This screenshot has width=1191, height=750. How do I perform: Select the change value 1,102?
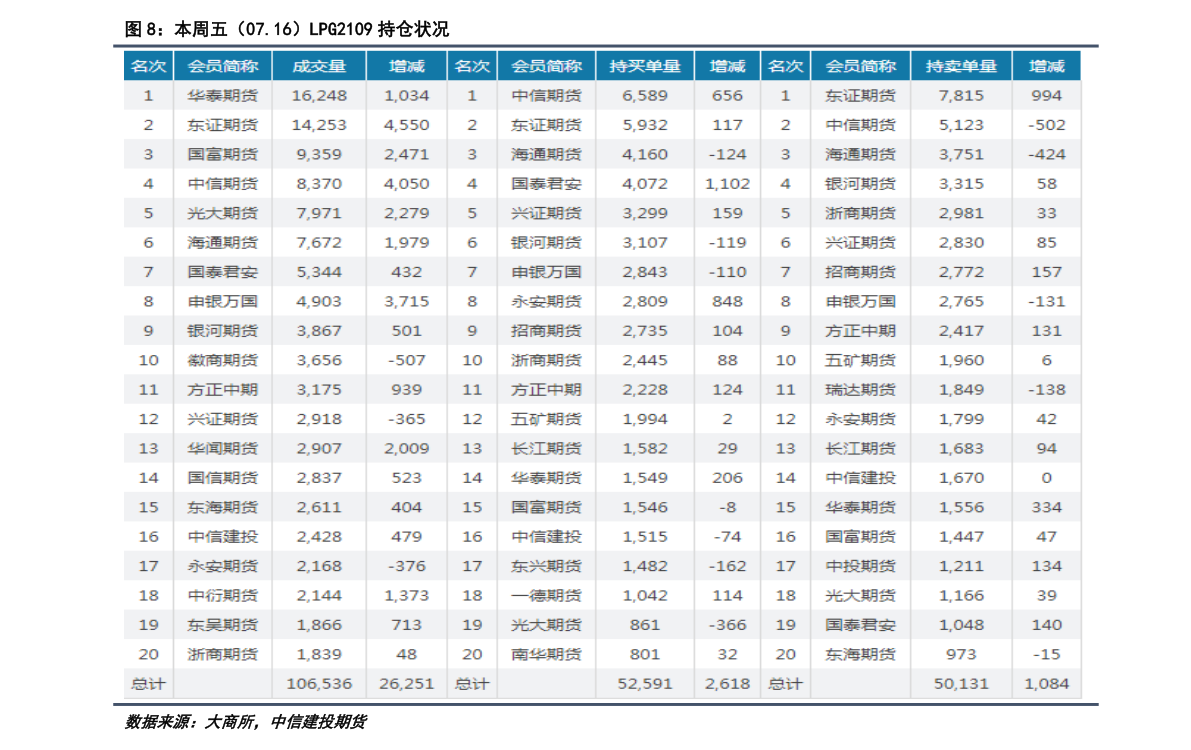coord(727,184)
